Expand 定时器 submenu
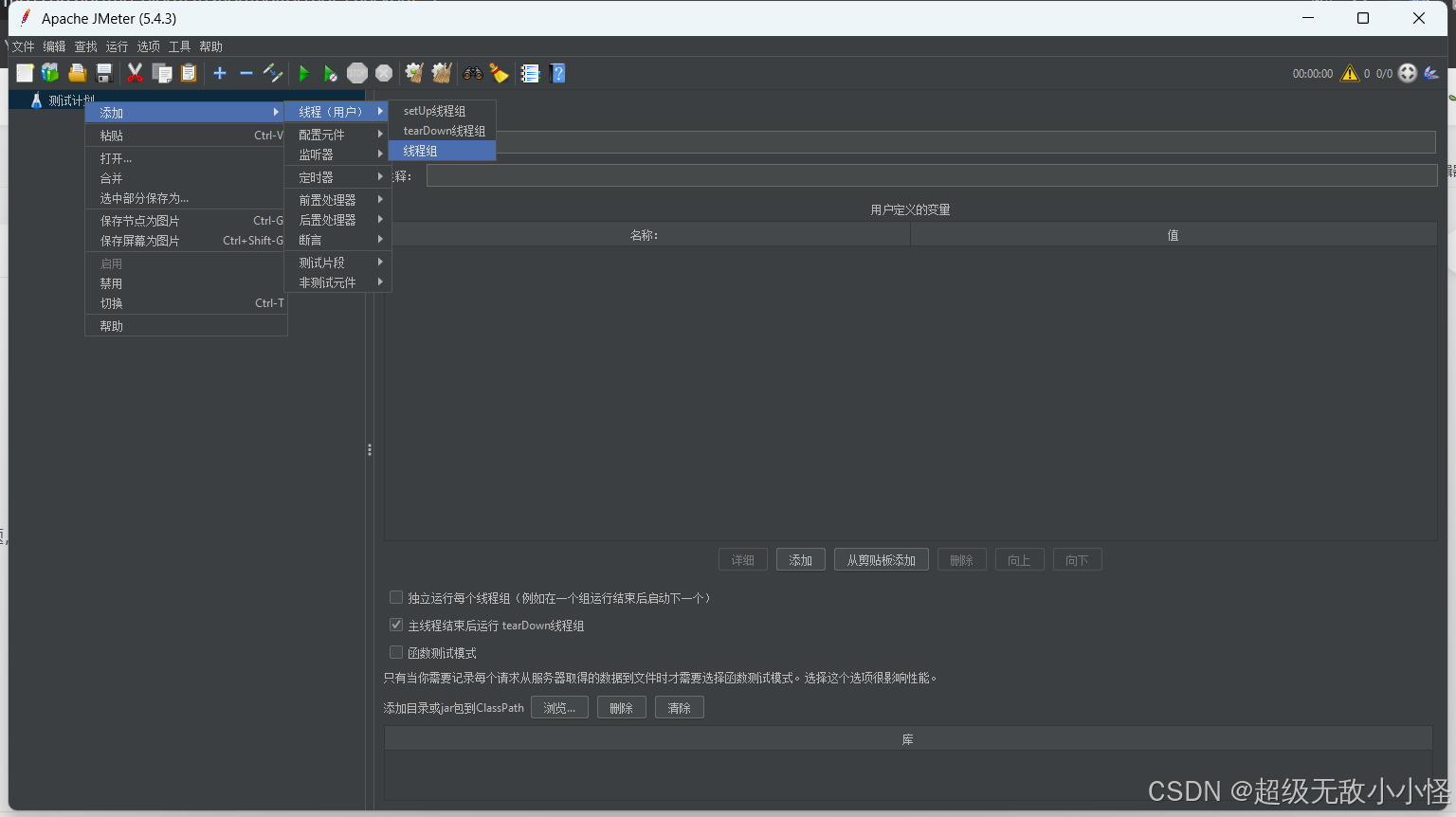 coord(337,177)
